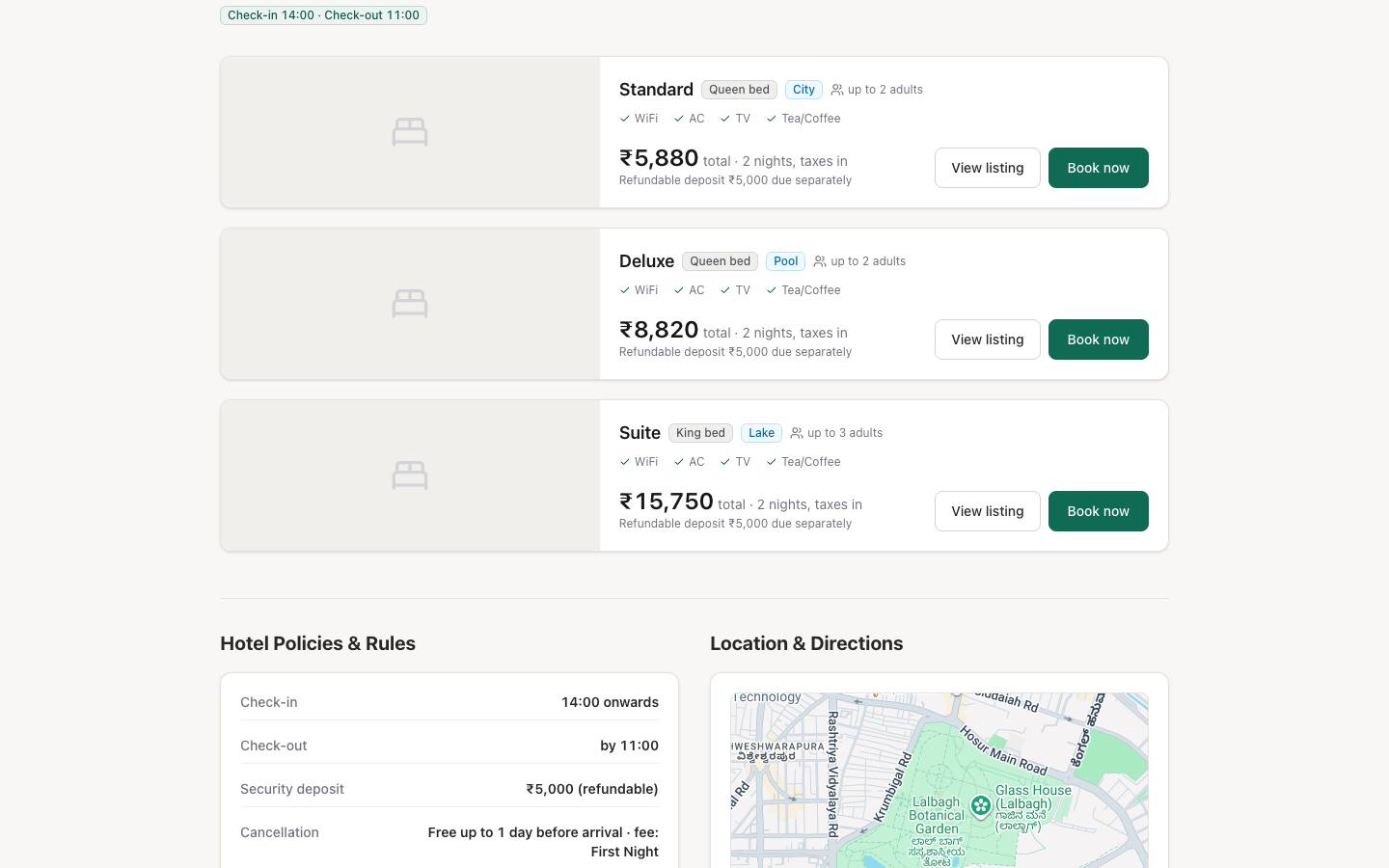Click the Standard room title
The image size is (1389, 868).
click(x=656, y=90)
